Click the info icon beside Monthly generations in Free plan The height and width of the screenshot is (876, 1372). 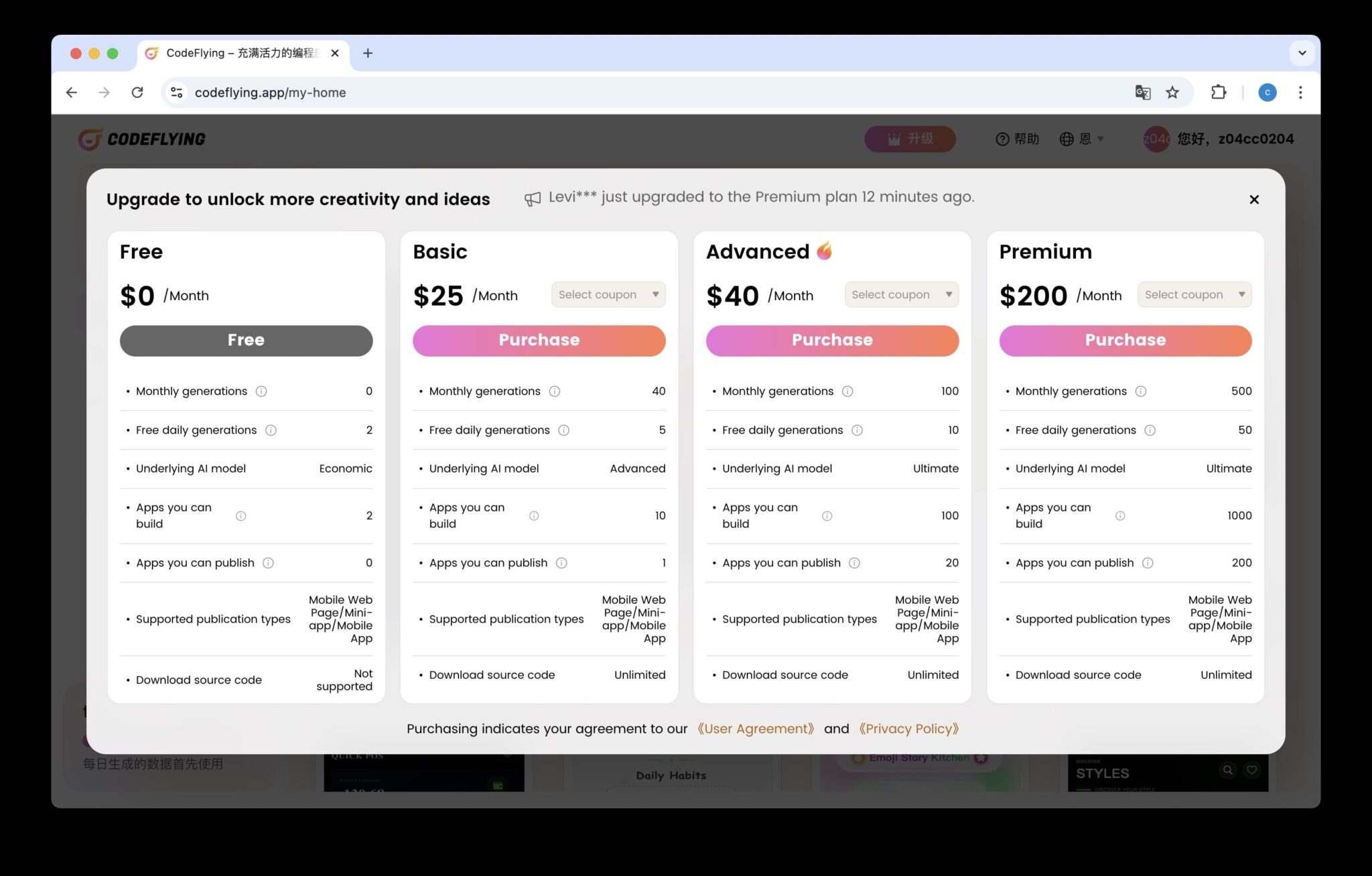point(262,391)
